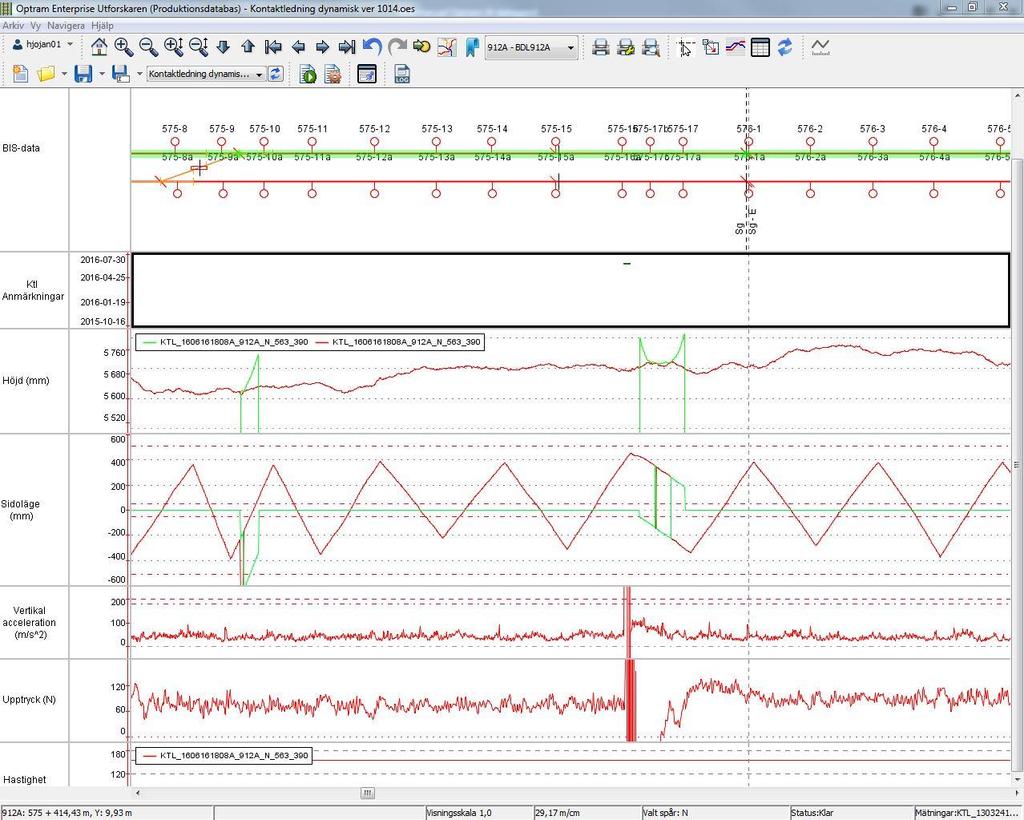Zoom out with the magnifier minus icon
Viewport: 1024px width, 820px height.
pyautogui.click(x=148, y=47)
